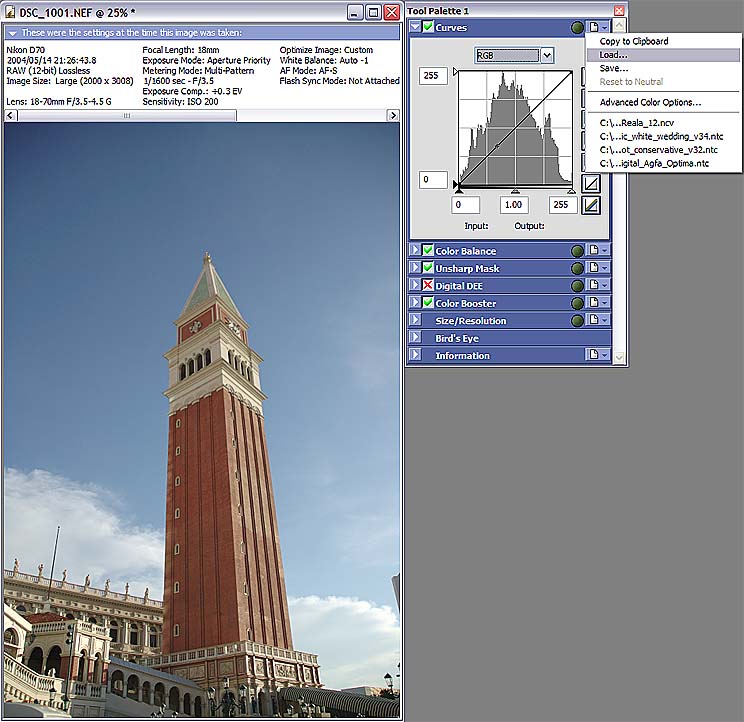Choose Load... from the Curves menu
This screenshot has height=722, width=744.
[614, 55]
